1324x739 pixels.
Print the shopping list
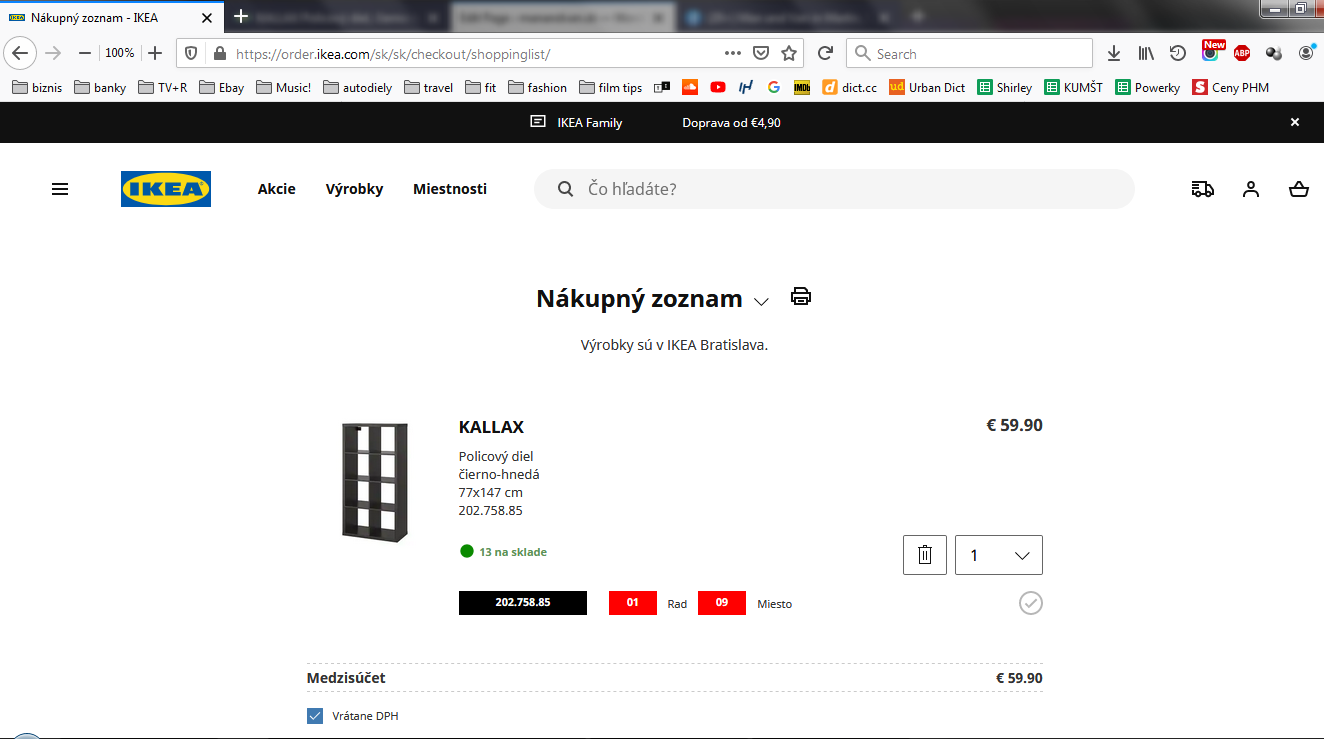801,296
